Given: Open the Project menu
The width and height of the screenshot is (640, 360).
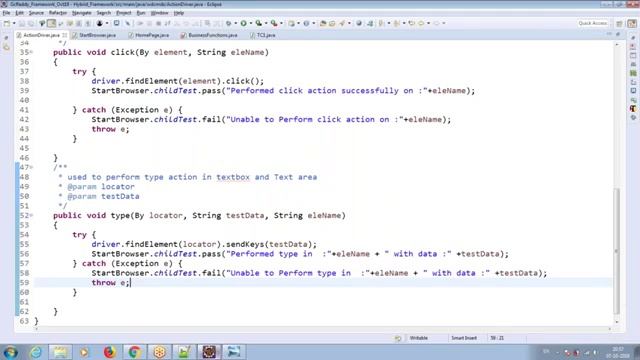Looking at the screenshot, I should click(124, 13).
